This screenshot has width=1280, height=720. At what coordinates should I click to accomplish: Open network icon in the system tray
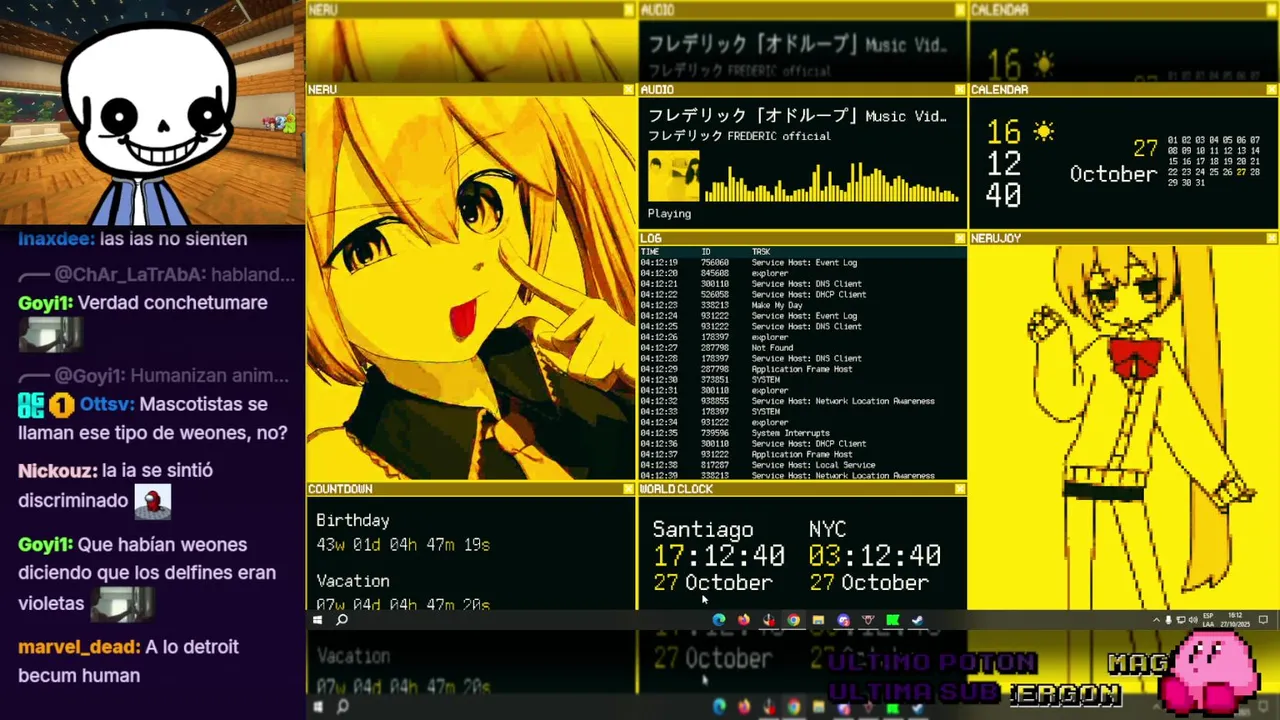[1181, 620]
